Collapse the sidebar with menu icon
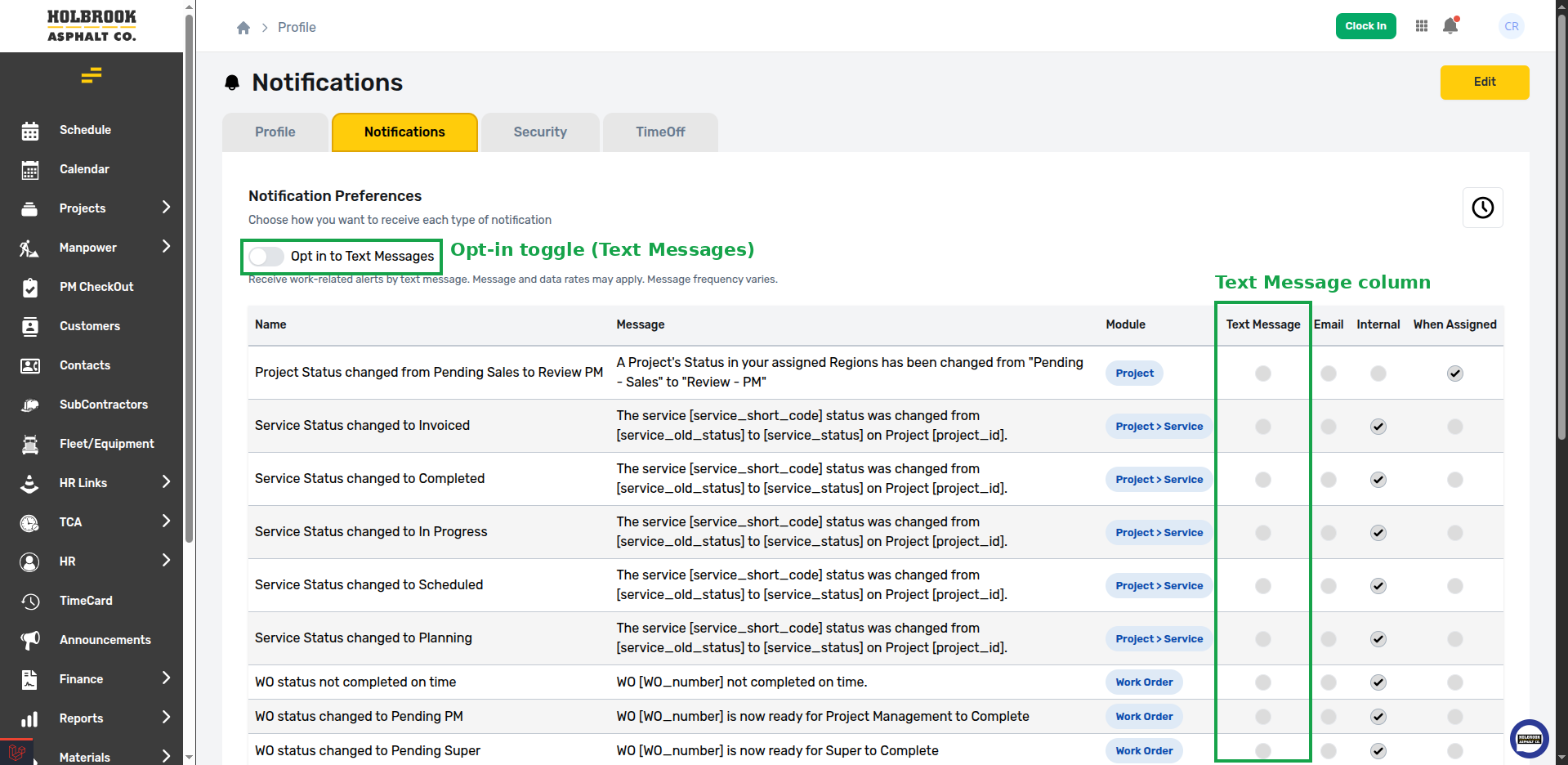The height and width of the screenshot is (765, 1568). (92, 76)
